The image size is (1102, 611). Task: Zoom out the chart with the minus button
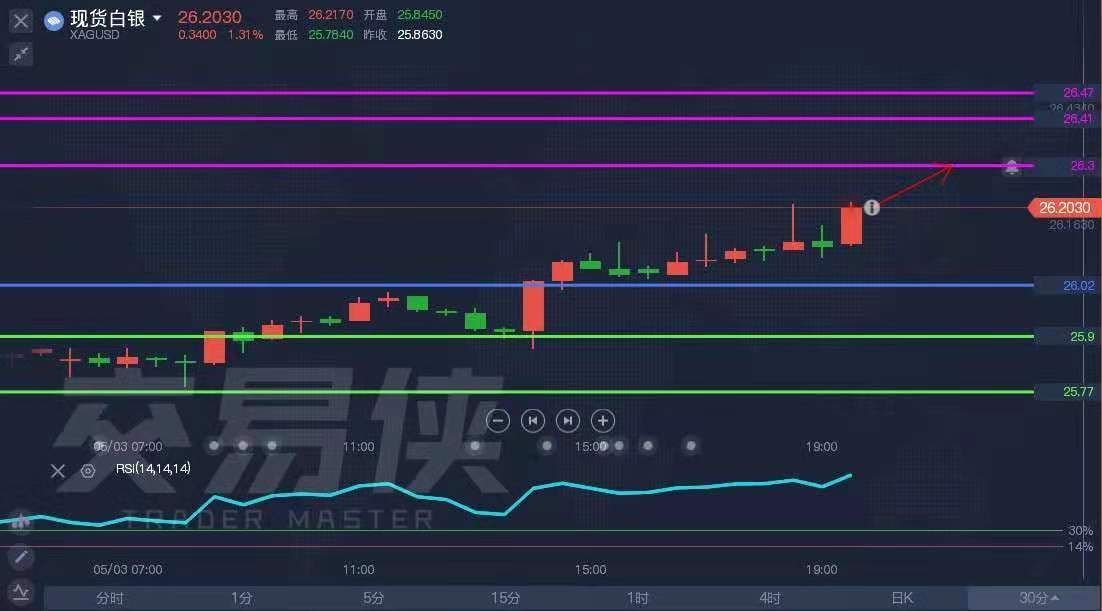[x=500, y=420]
